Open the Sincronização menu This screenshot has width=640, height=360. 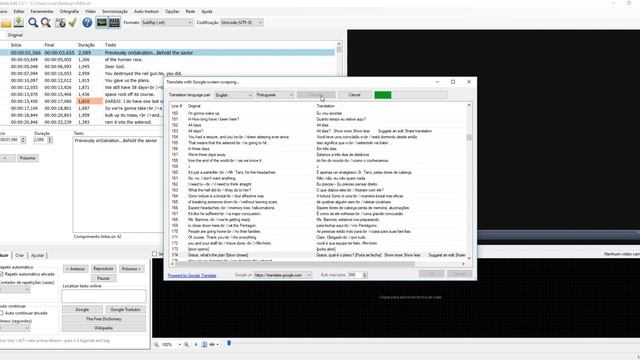click(115, 11)
